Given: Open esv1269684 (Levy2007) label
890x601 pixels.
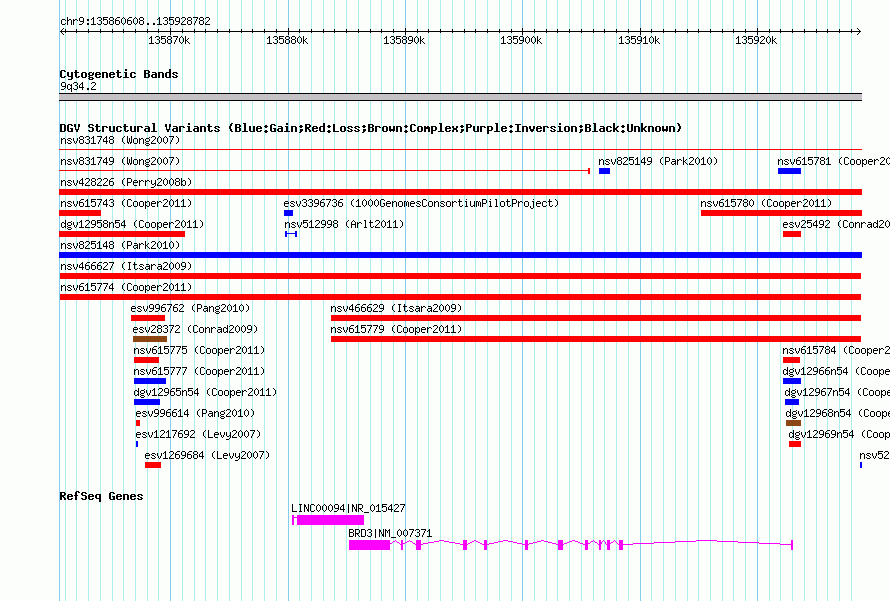Looking at the screenshot, I should (207, 455).
